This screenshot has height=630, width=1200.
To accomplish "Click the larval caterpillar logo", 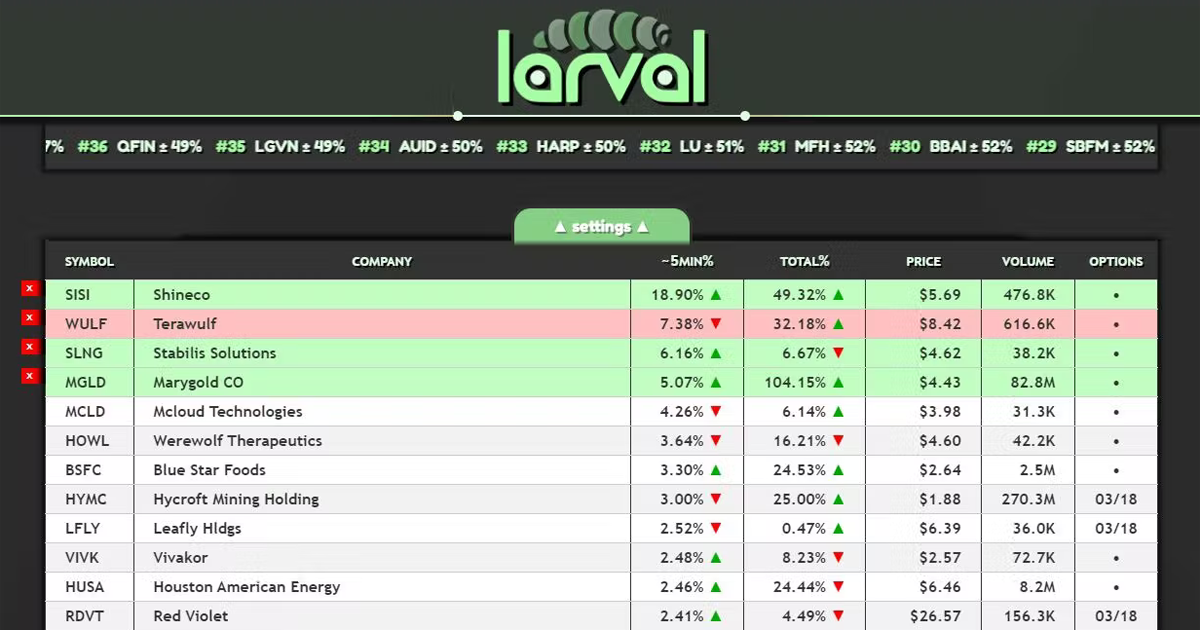I will pos(600,60).
